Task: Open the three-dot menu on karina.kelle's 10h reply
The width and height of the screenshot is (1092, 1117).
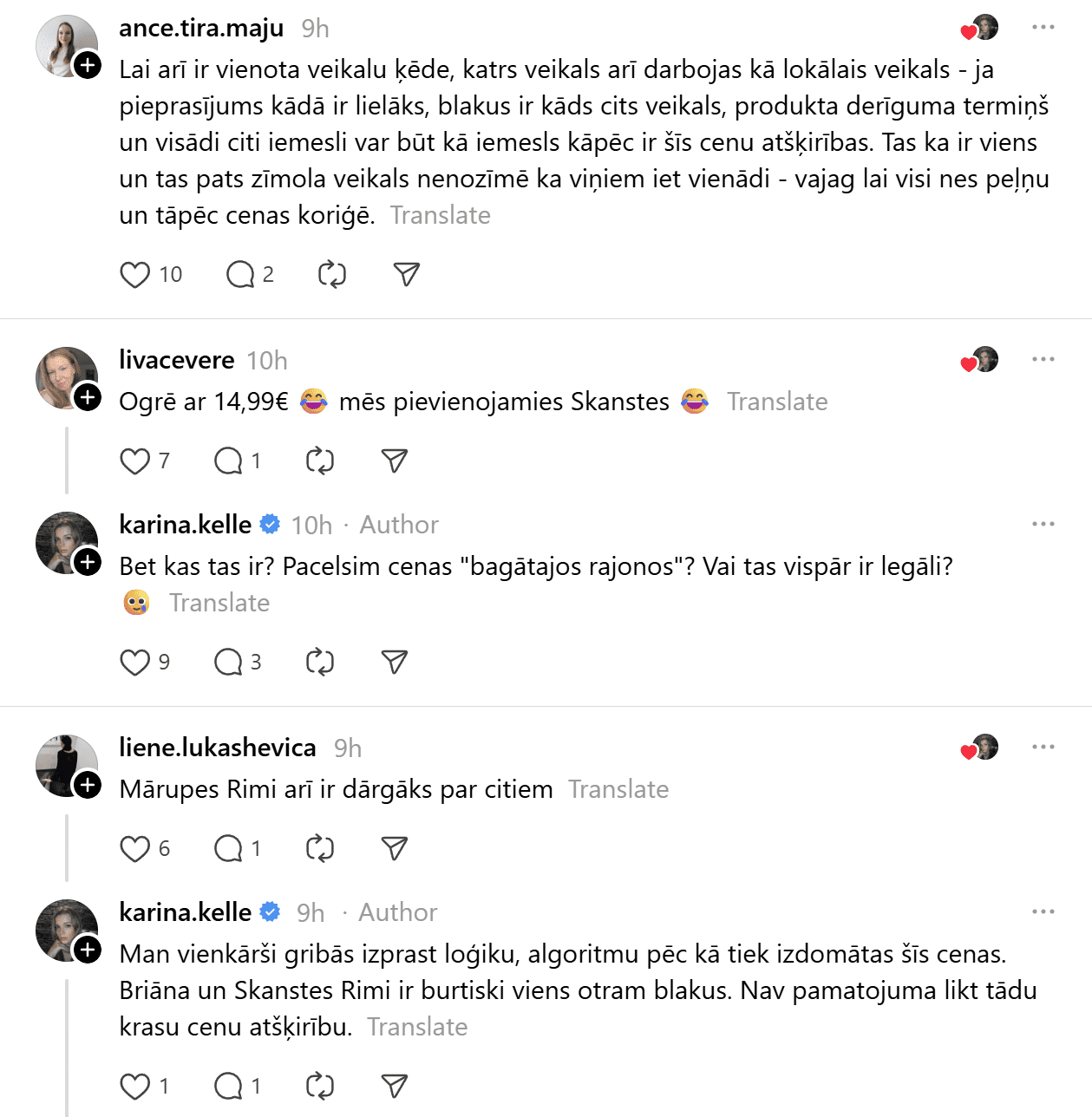Action: pos(1043,525)
